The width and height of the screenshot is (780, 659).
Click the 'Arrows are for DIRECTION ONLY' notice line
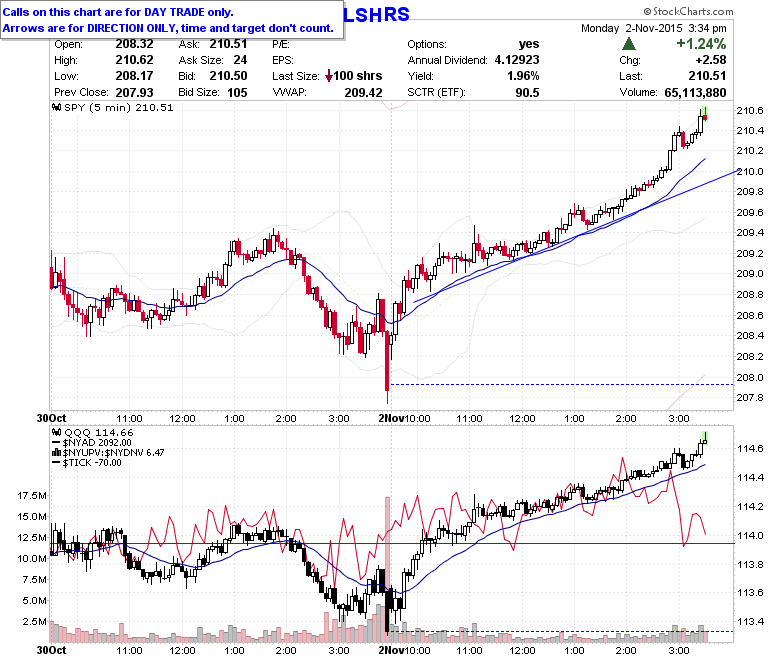[x=168, y=28]
